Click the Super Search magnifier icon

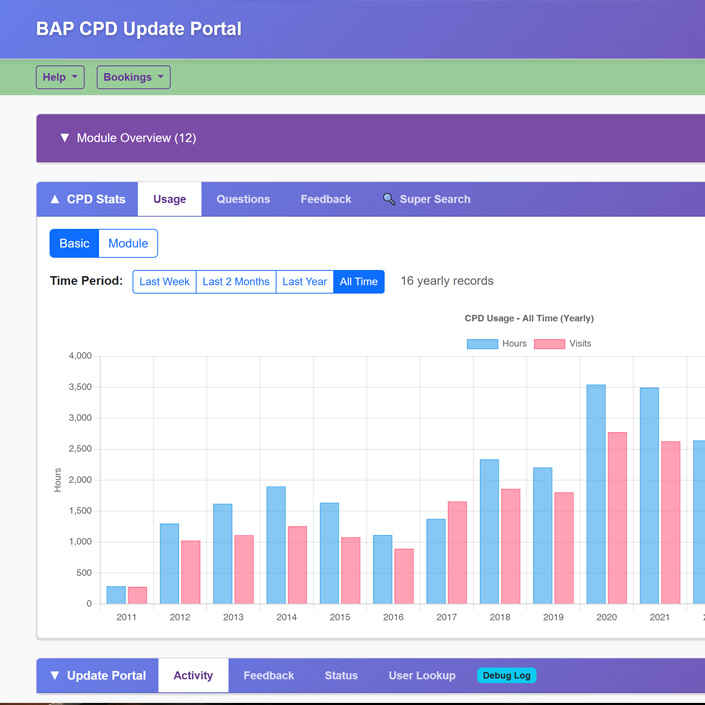point(389,199)
